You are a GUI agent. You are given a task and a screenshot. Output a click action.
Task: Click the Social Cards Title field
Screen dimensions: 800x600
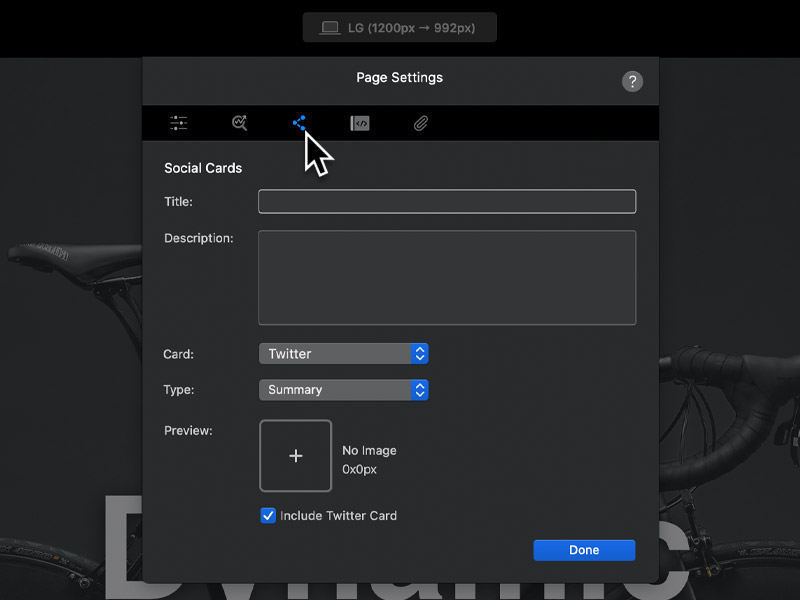point(447,202)
